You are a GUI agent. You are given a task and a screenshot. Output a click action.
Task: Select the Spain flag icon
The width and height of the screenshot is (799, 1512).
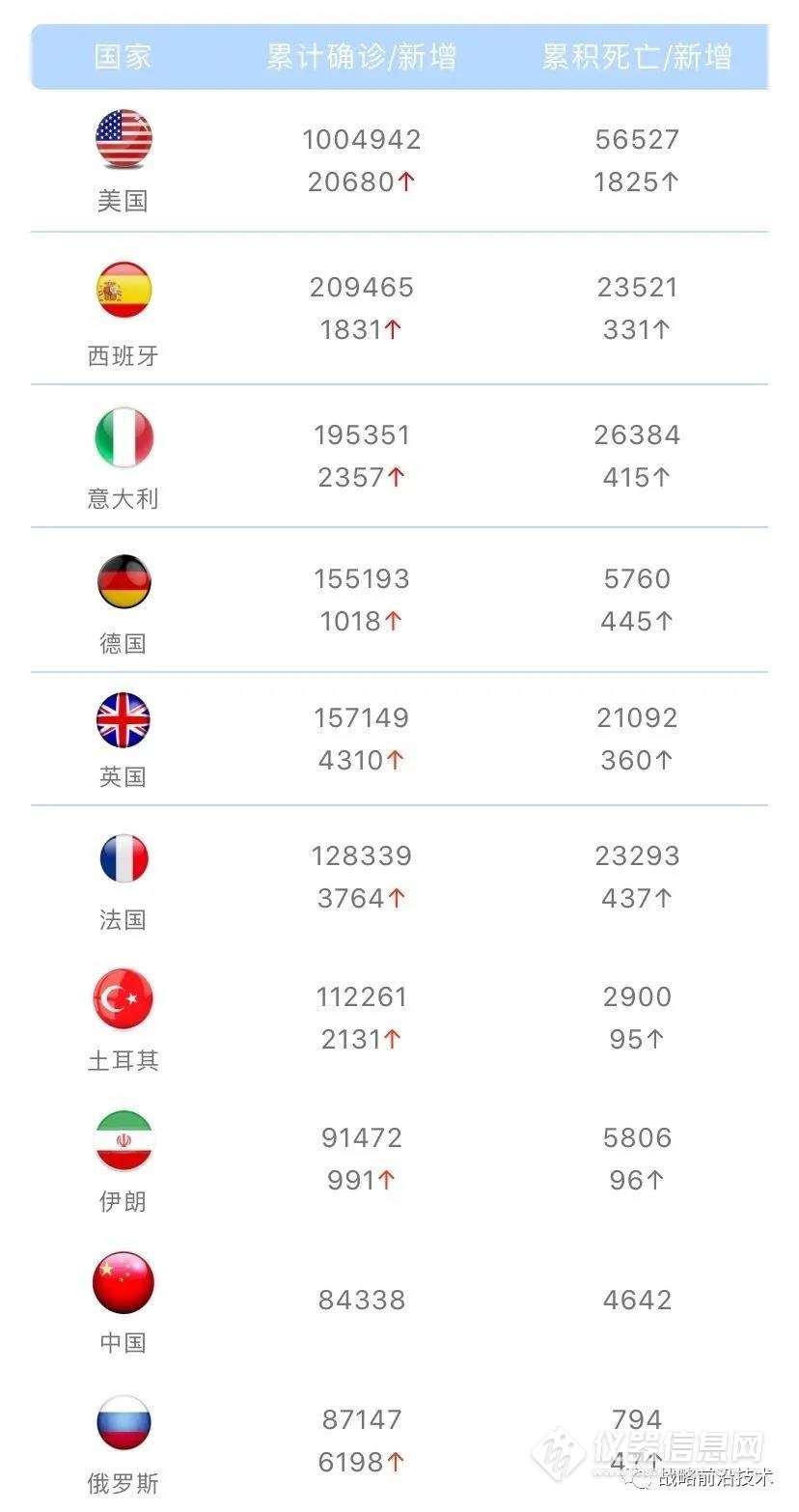[124, 290]
